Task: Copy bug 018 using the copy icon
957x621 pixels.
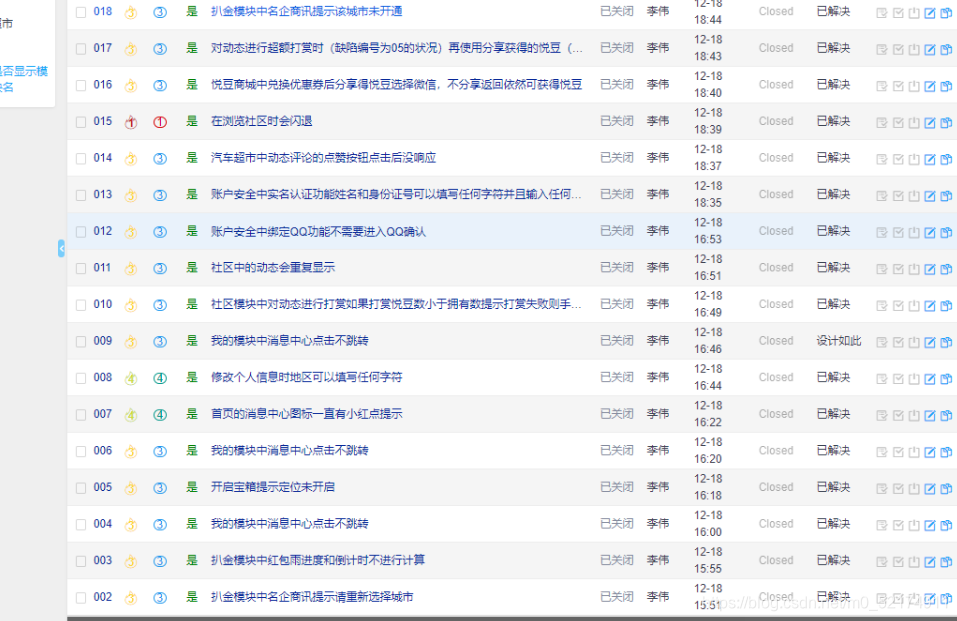Action: pos(946,13)
